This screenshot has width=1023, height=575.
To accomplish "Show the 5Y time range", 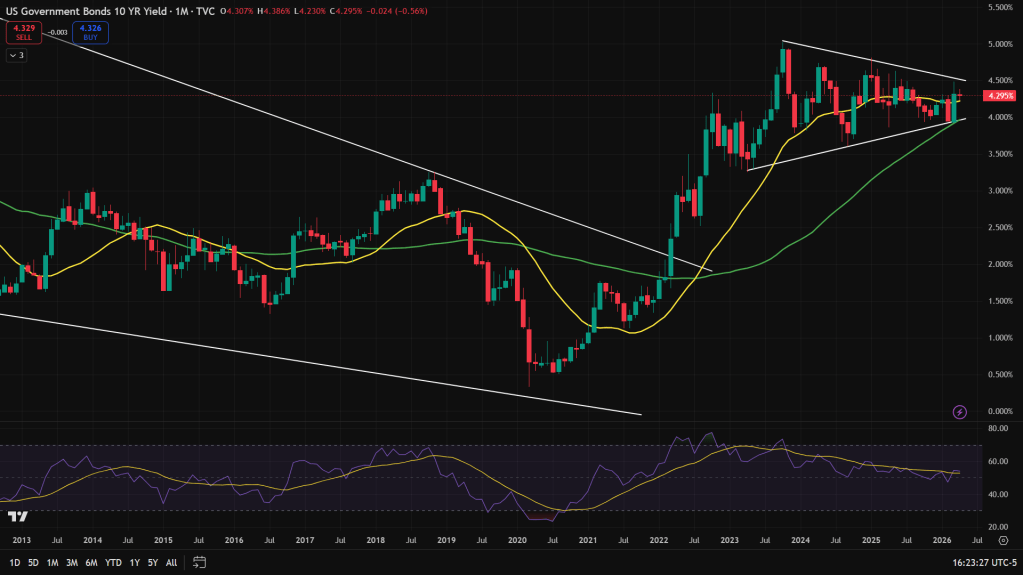I will [x=152, y=562].
